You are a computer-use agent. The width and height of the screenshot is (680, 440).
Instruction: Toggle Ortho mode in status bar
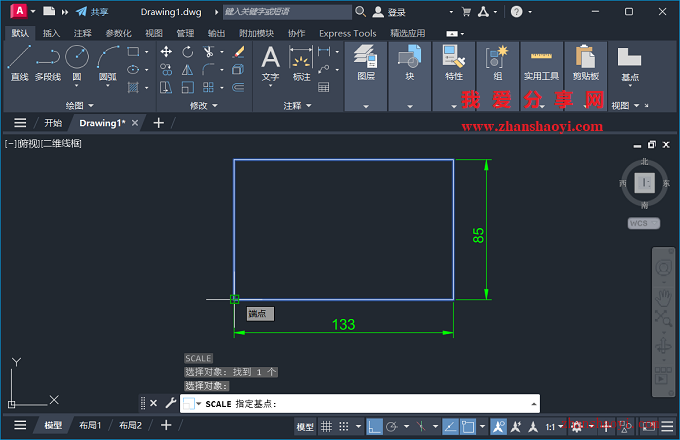[374, 427]
